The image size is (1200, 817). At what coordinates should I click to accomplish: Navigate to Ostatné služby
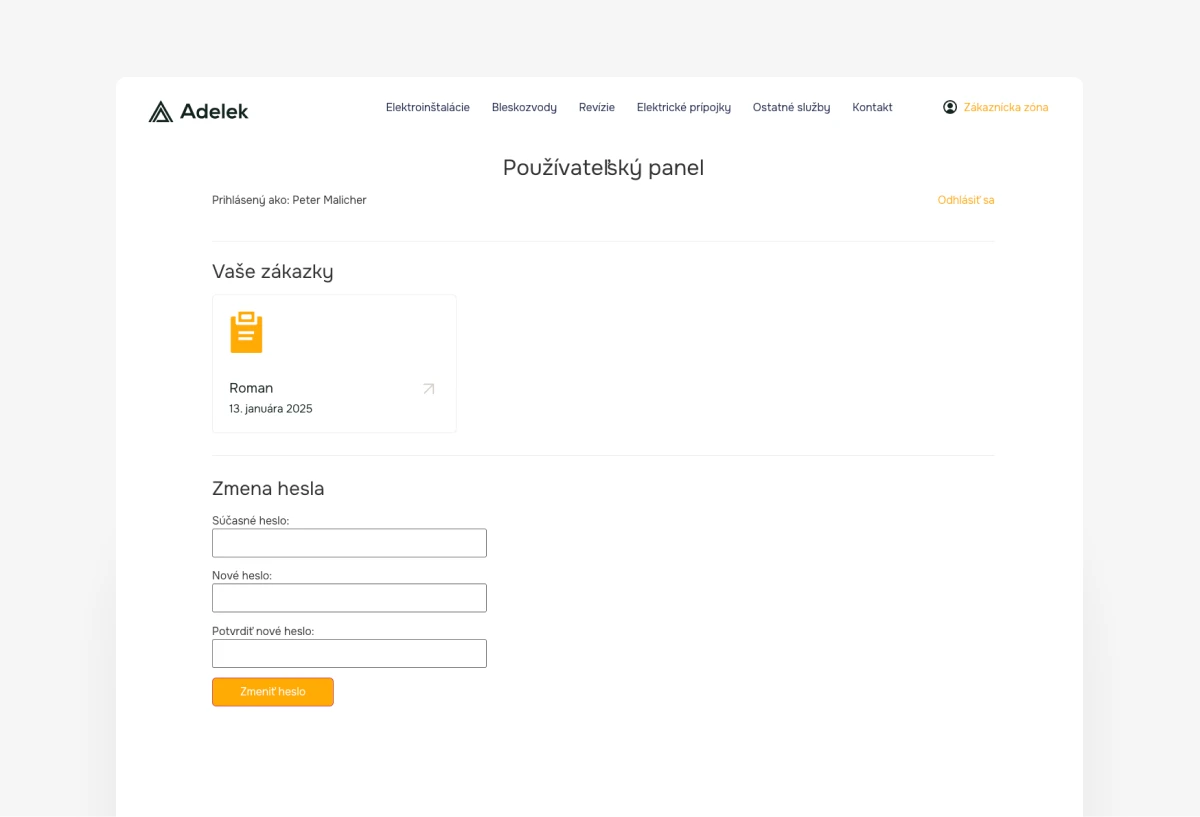point(791,107)
